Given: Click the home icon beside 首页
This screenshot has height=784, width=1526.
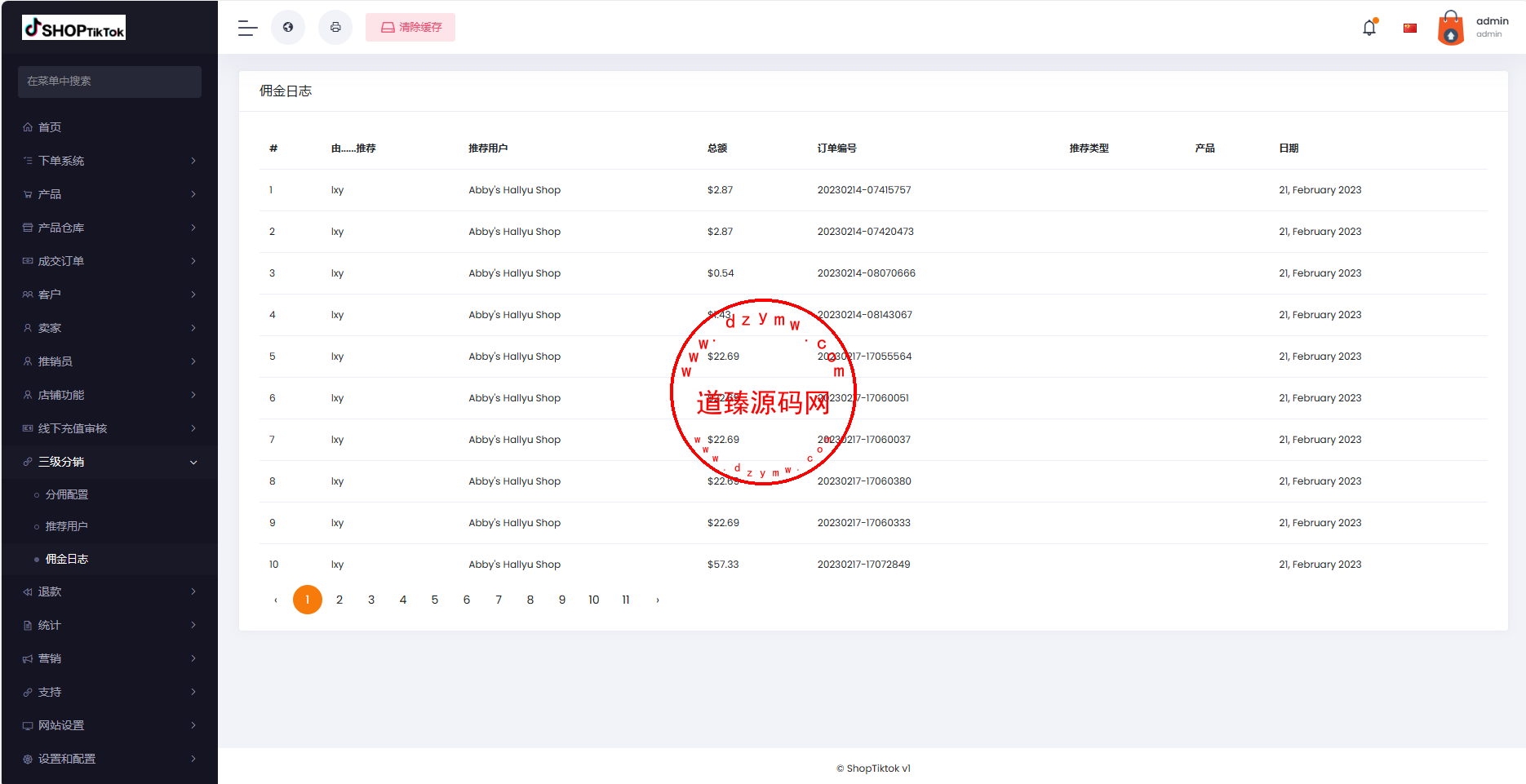Looking at the screenshot, I should pyautogui.click(x=28, y=127).
